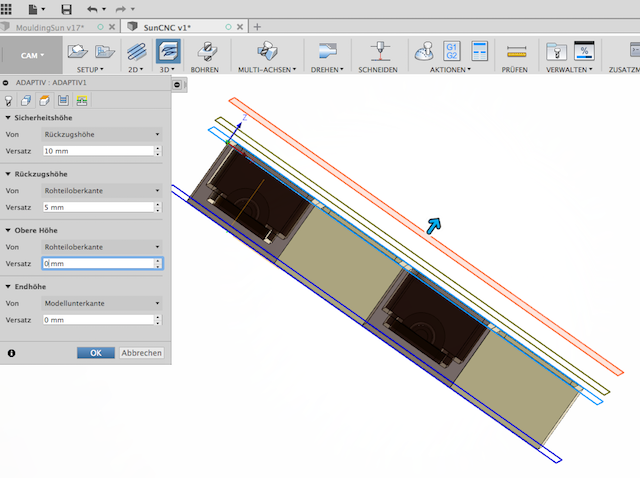
Task: Select the Schneiden cutting tool
Action: tap(379, 51)
